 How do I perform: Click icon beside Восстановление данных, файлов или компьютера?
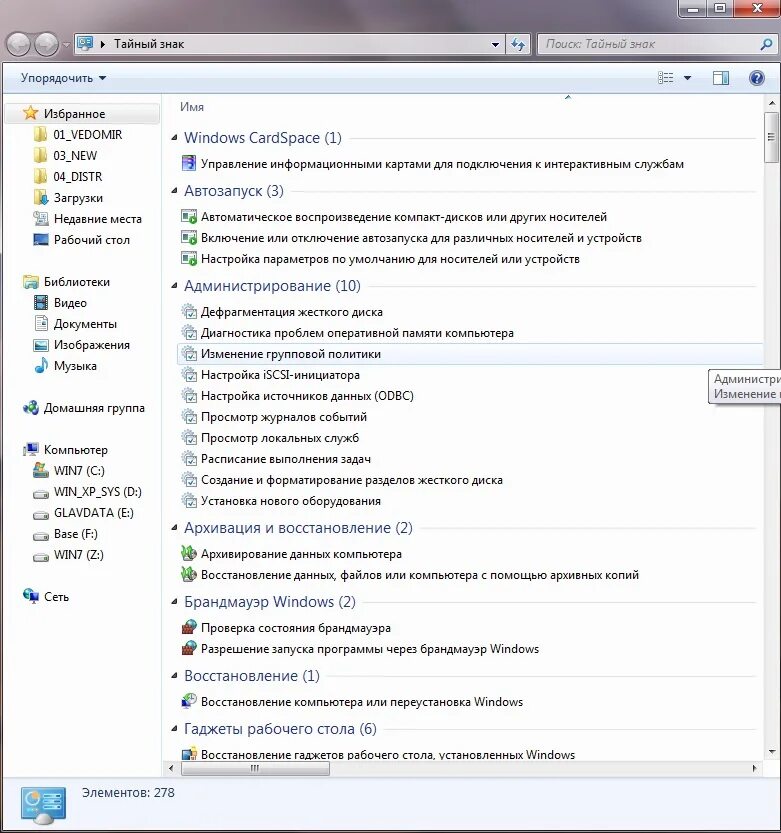pyautogui.click(x=189, y=574)
